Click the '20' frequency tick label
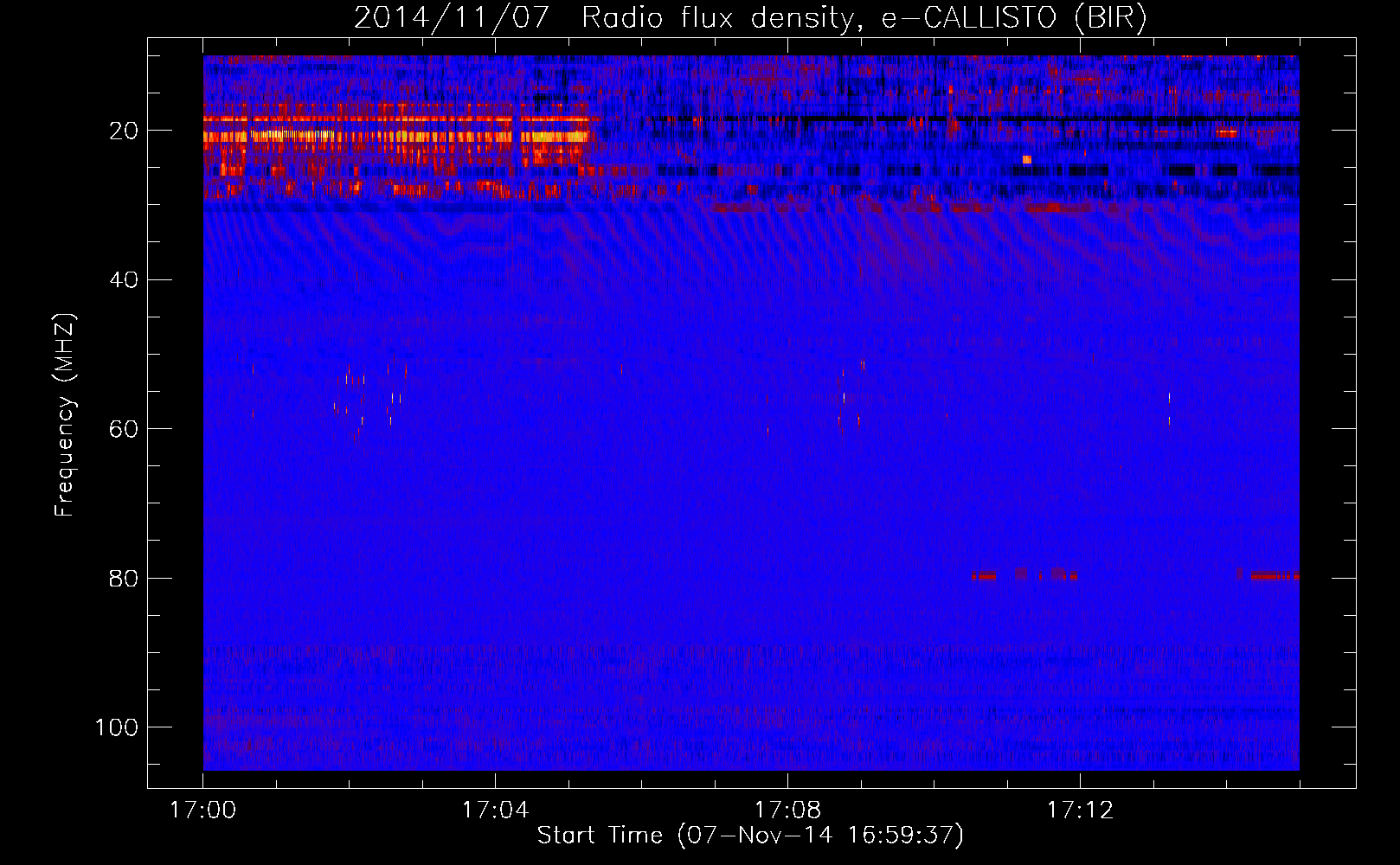 pos(124,131)
